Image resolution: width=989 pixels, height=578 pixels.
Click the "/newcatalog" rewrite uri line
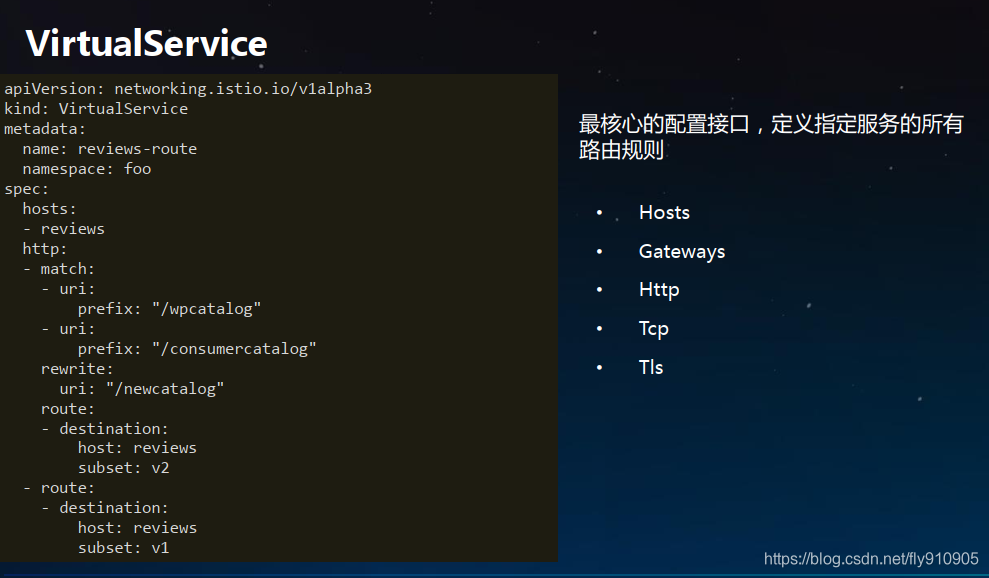(x=141, y=388)
